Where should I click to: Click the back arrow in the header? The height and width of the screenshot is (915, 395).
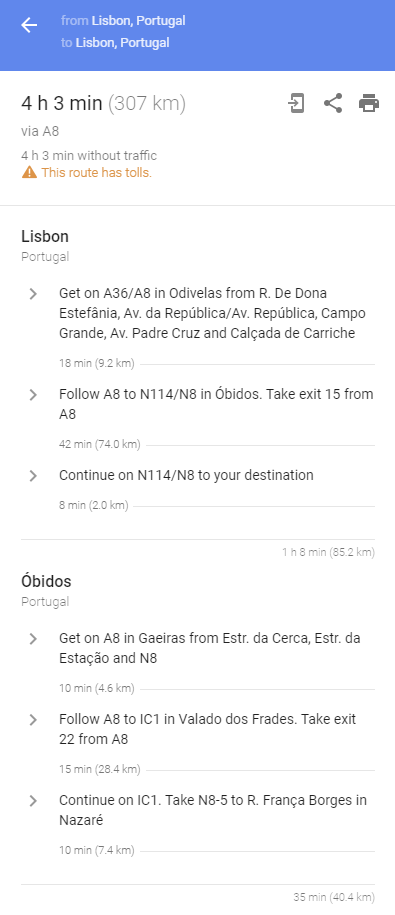[x=29, y=25]
